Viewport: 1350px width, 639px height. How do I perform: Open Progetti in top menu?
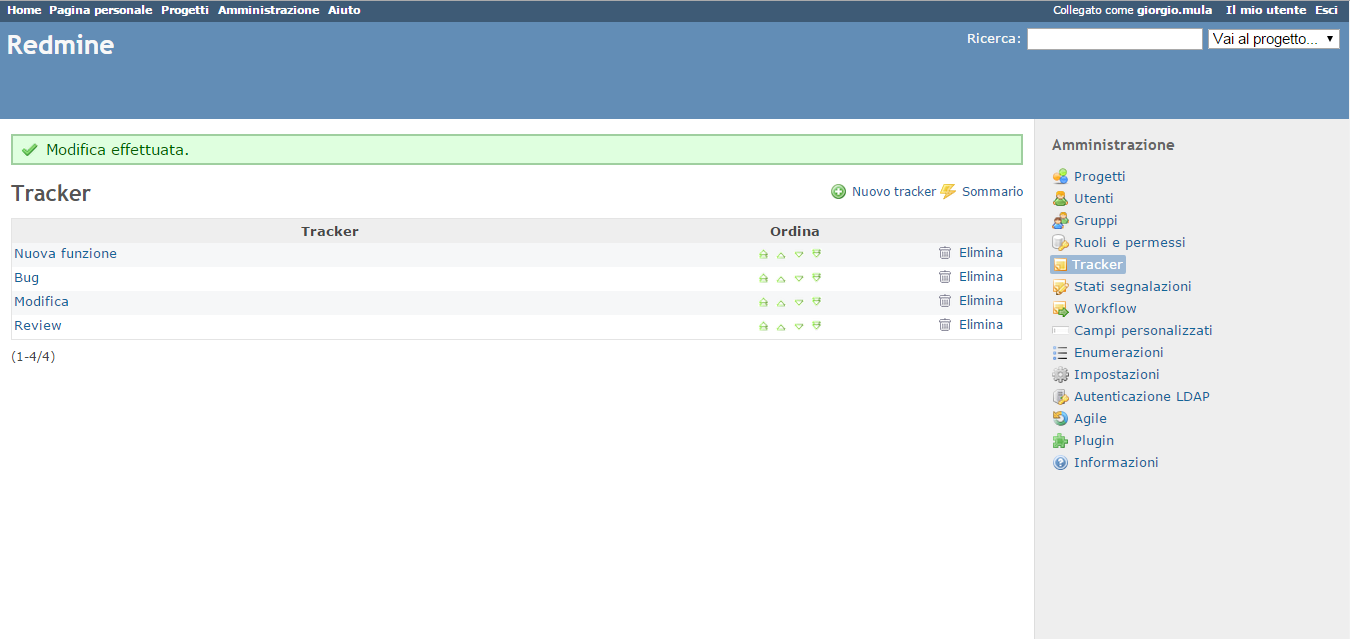tap(185, 10)
